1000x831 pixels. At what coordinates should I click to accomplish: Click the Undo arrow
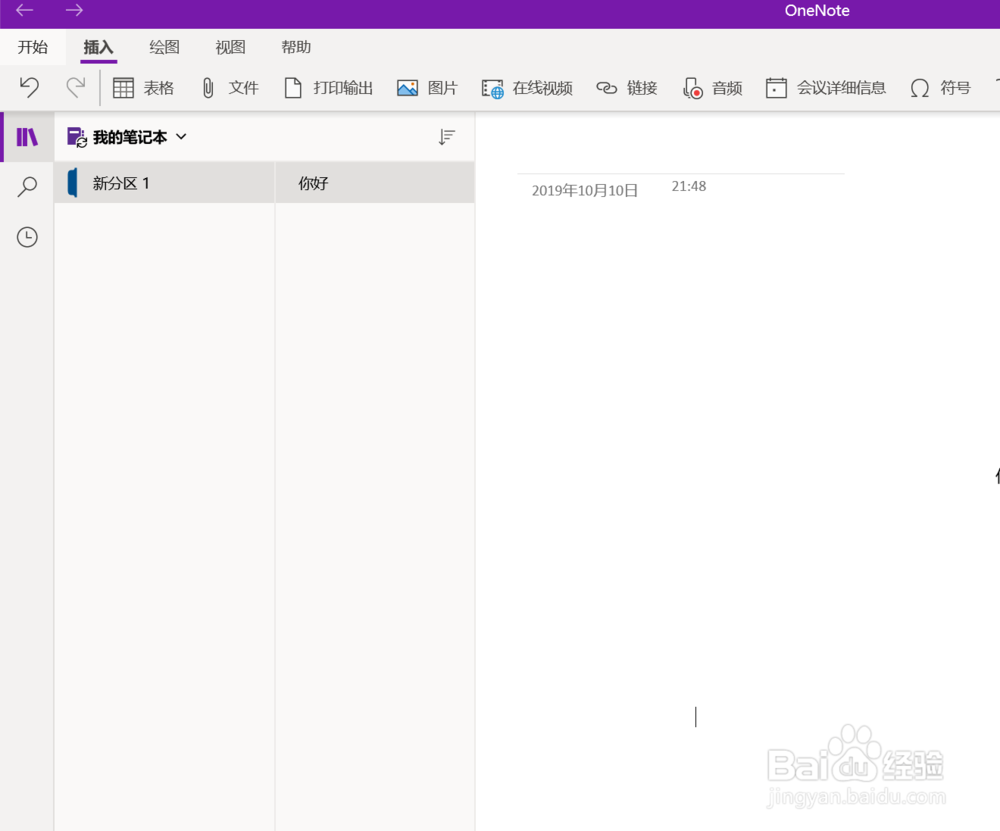tap(27, 87)
